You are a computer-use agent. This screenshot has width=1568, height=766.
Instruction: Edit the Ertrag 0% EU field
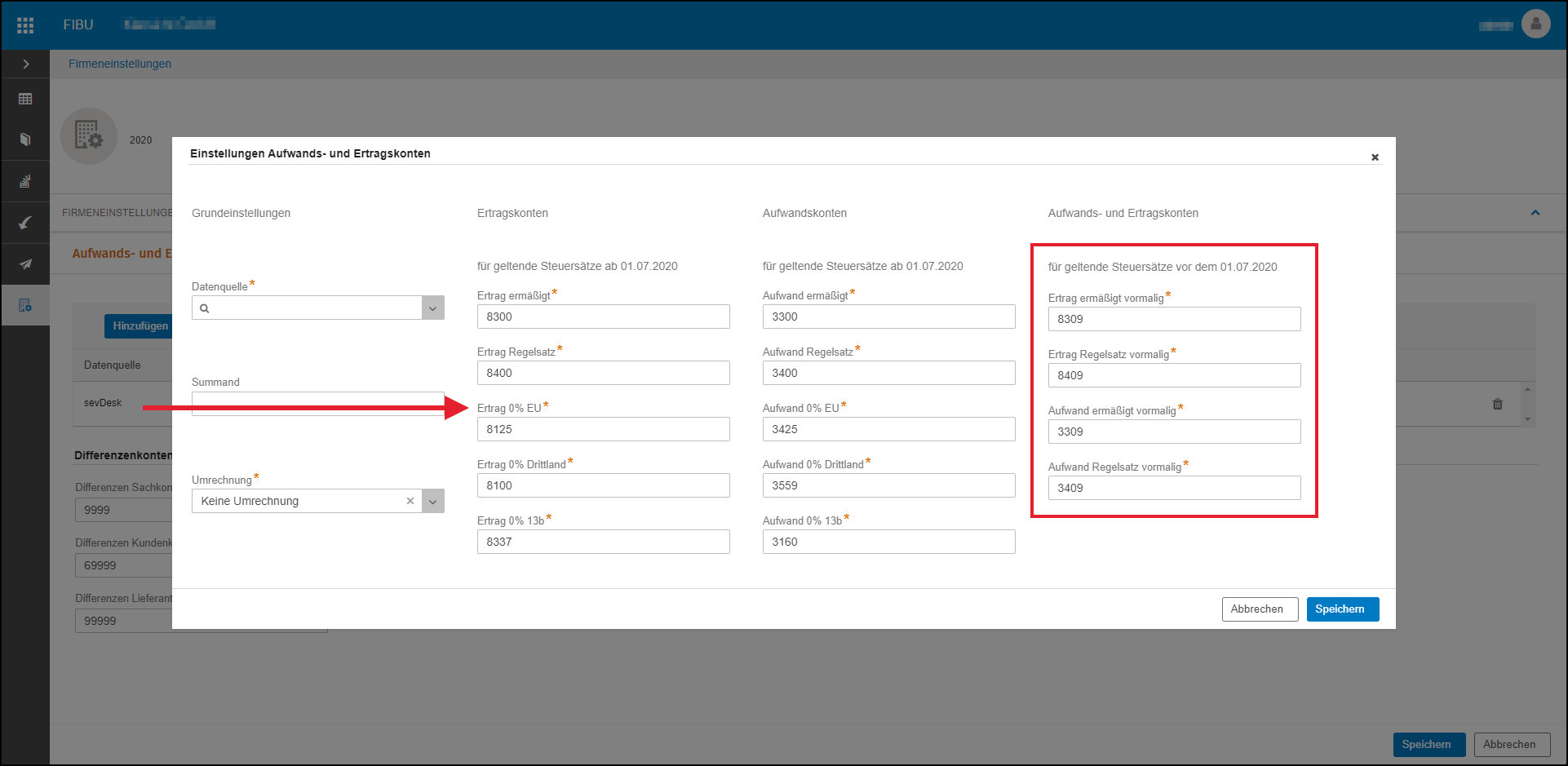pyautogui.click(x=604, y=429)
